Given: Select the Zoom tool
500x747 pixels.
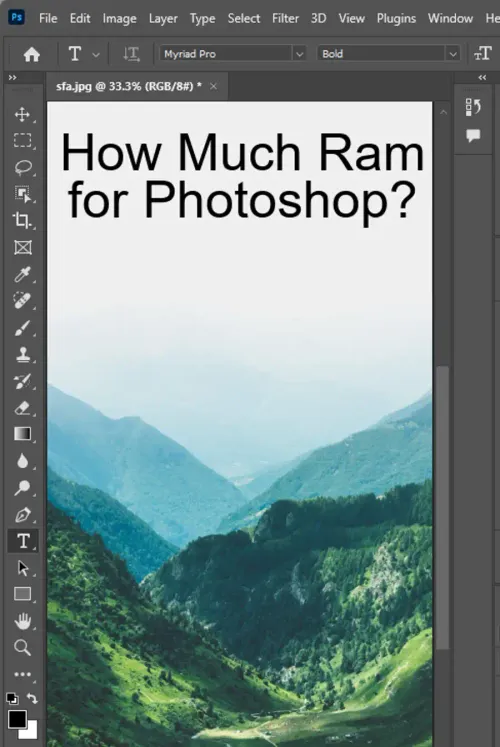Looking at the screenshot, I should coord(22,647).
